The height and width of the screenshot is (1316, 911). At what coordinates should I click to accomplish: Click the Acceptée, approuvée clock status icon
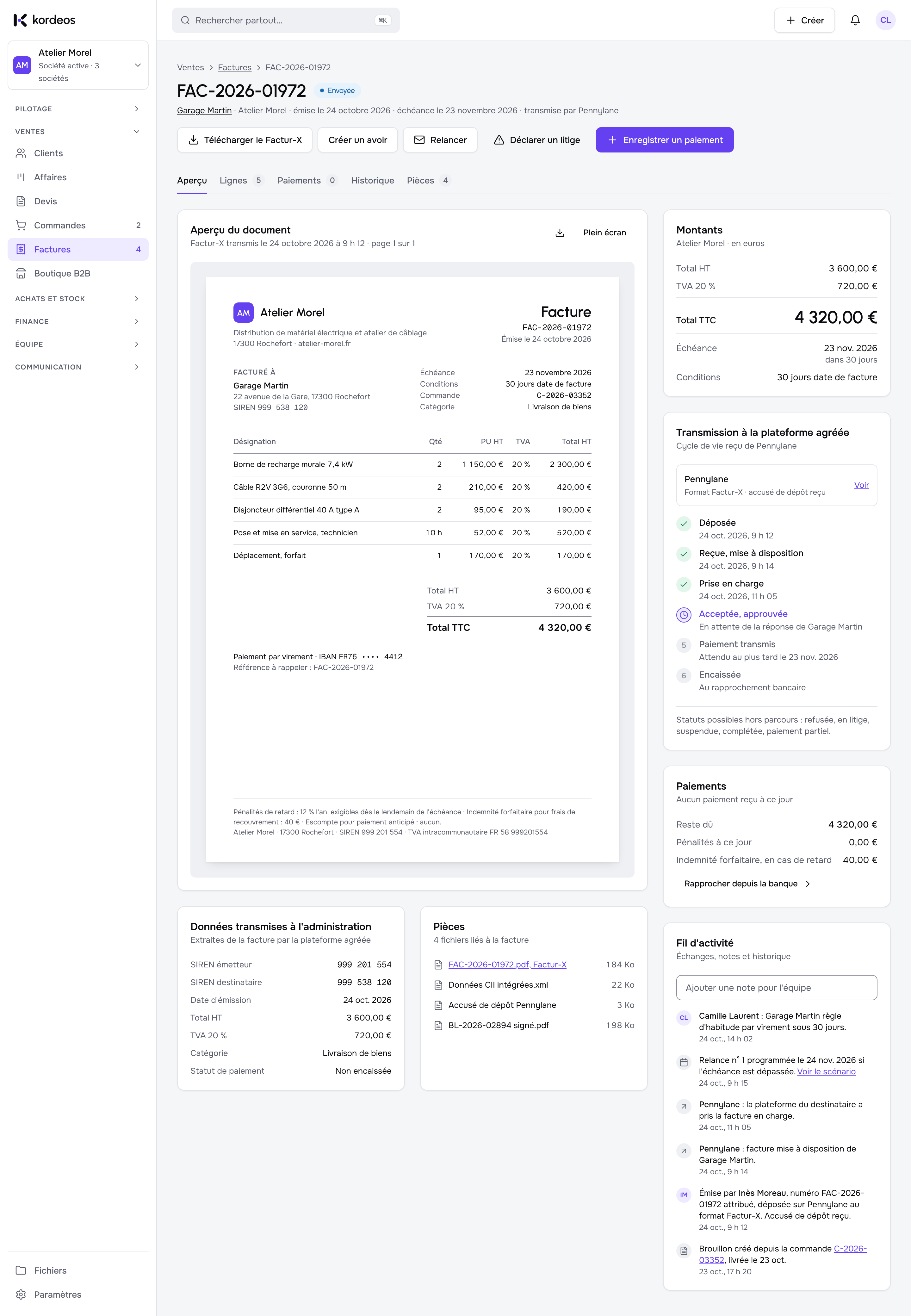point(683,615)
